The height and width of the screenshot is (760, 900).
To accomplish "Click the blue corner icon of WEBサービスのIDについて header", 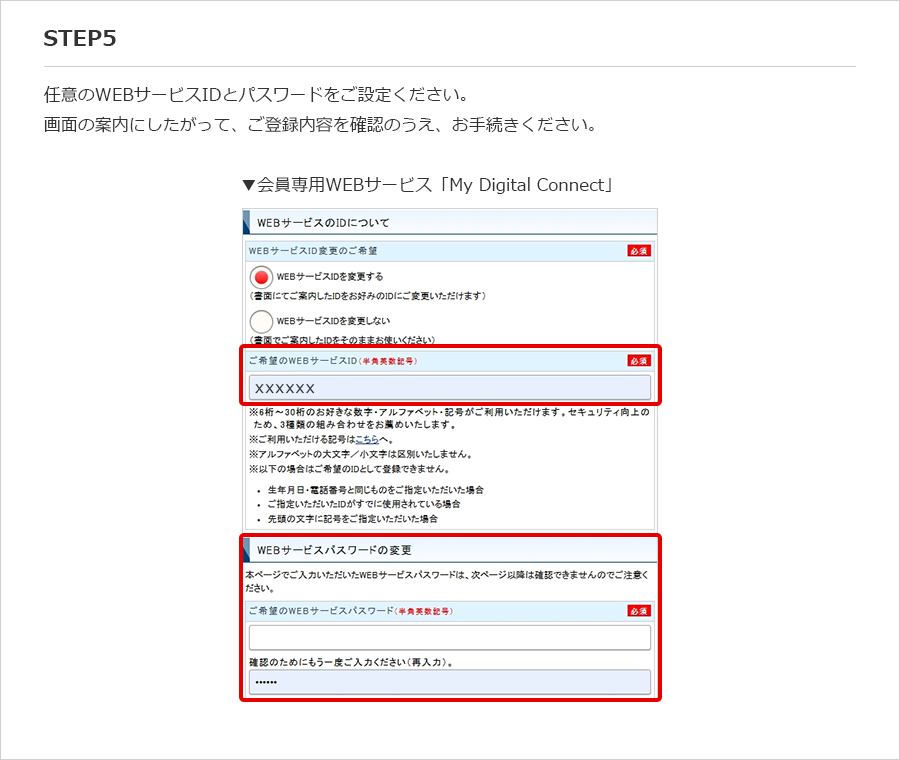I will point(247,220).
